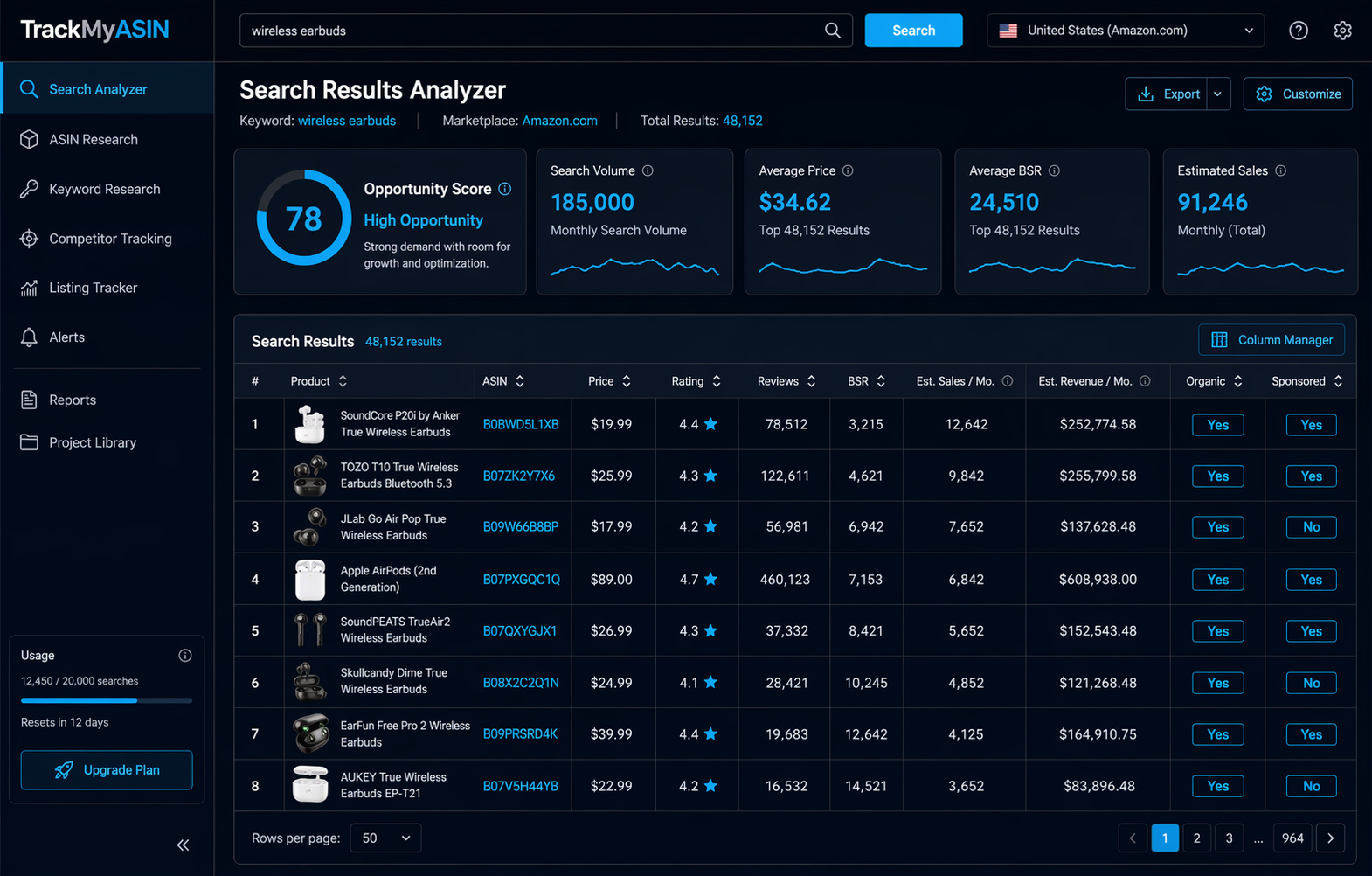Click the Opportunity Score circular gauge
The width and height of the screenshot is (1372, 876).
tap(304, 218)
